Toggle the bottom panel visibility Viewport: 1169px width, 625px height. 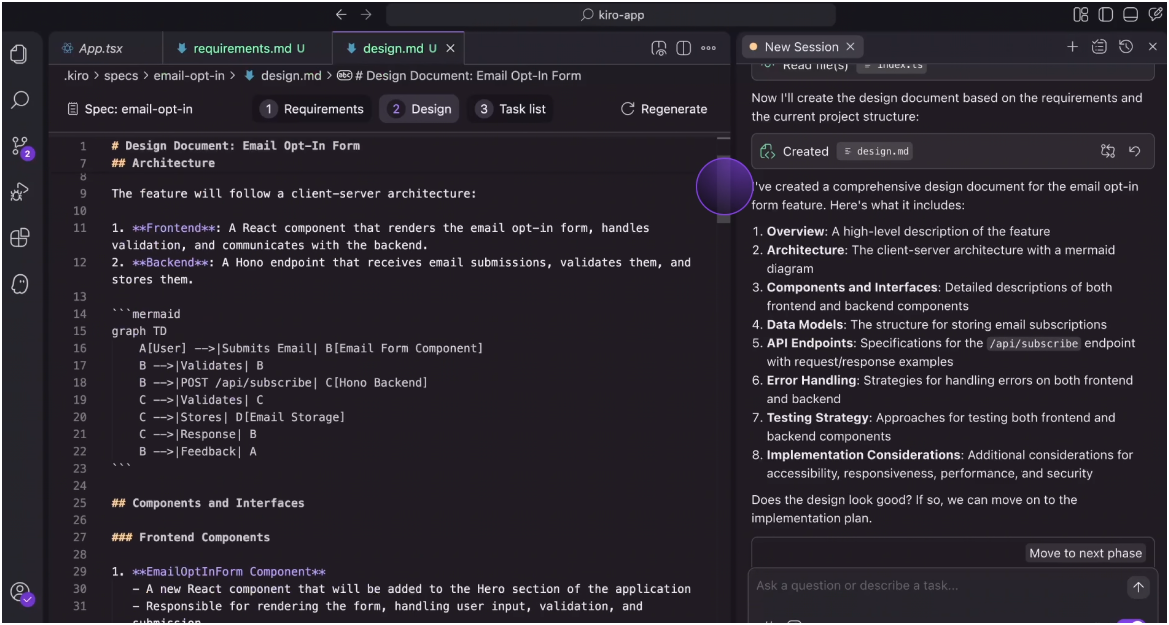(x=1130, y=15)
